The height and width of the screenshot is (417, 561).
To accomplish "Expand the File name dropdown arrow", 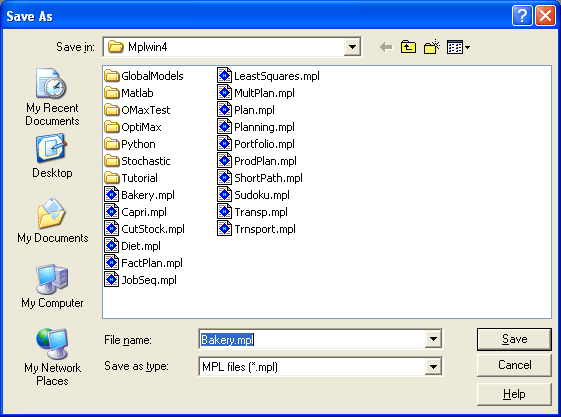I will point(433,339).
